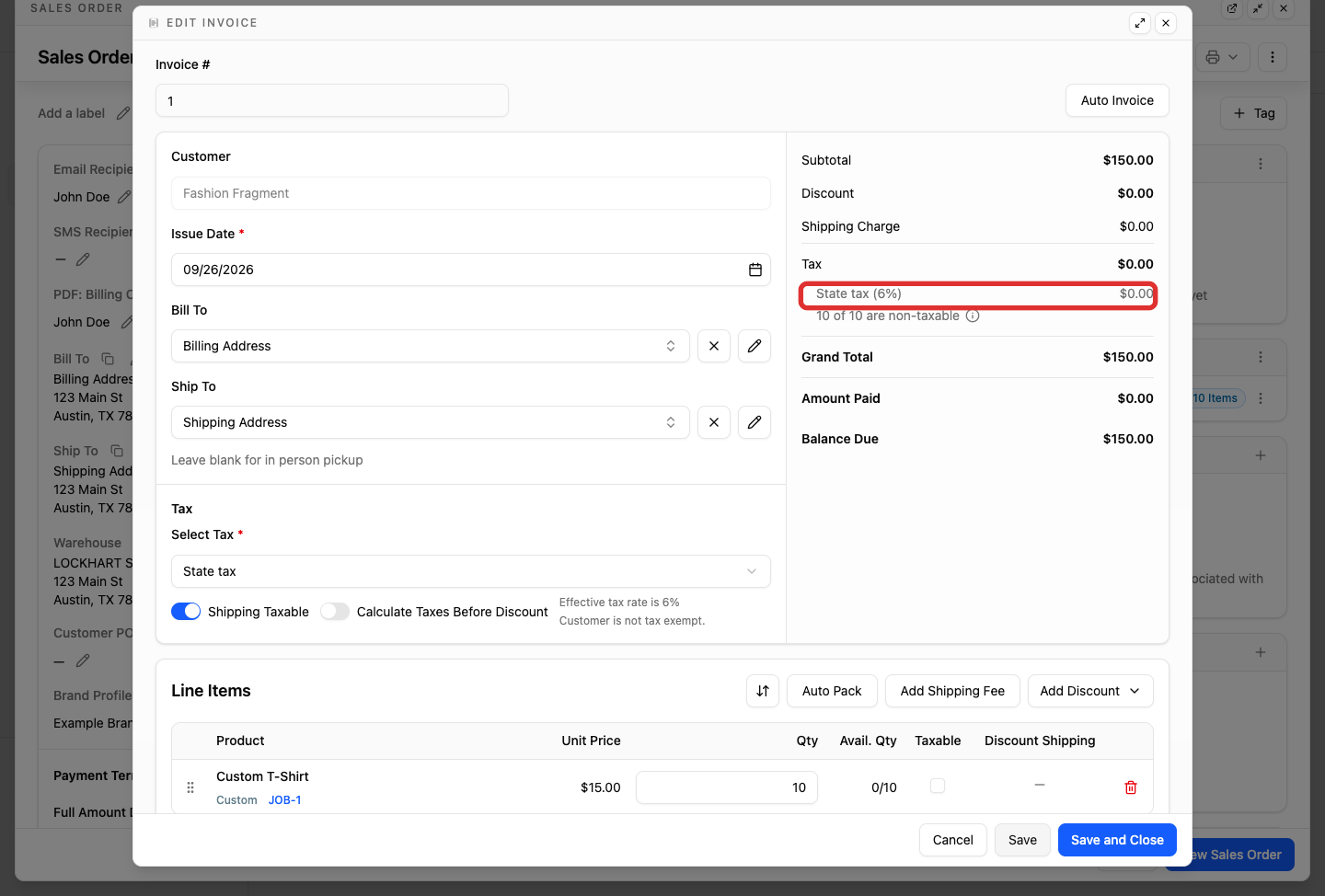
Task: Edit the Ship To address with pencil
Action: coord(755,422)
